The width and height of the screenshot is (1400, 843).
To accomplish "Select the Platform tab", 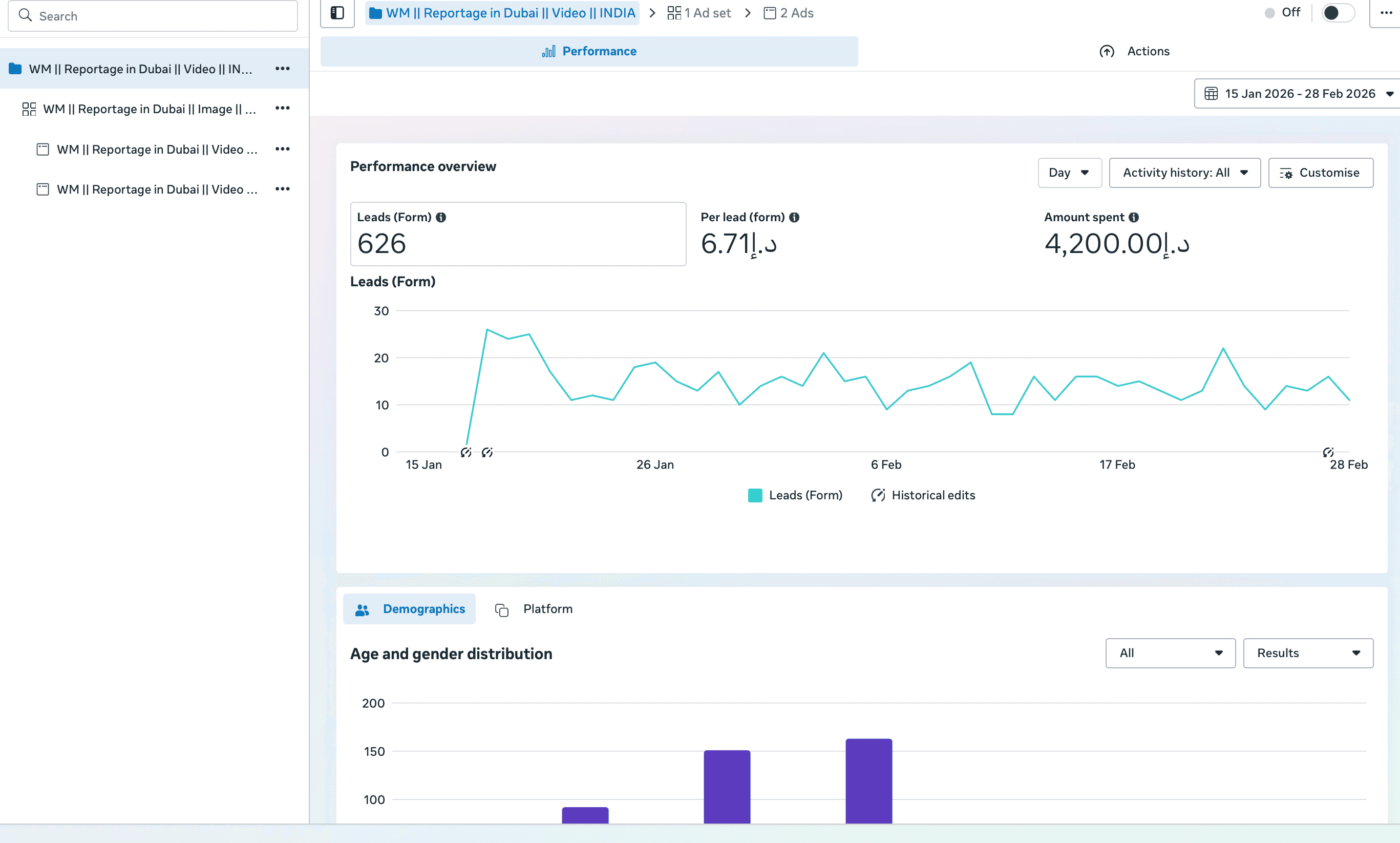I will pyautogui.click(x=534, y=609).
